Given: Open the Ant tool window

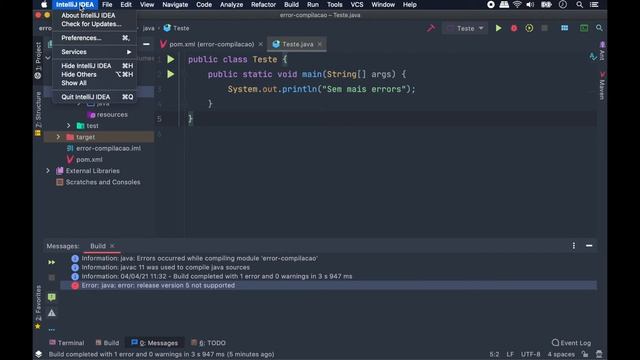Looking at the screenshot, I should click(x=602, y=51).
